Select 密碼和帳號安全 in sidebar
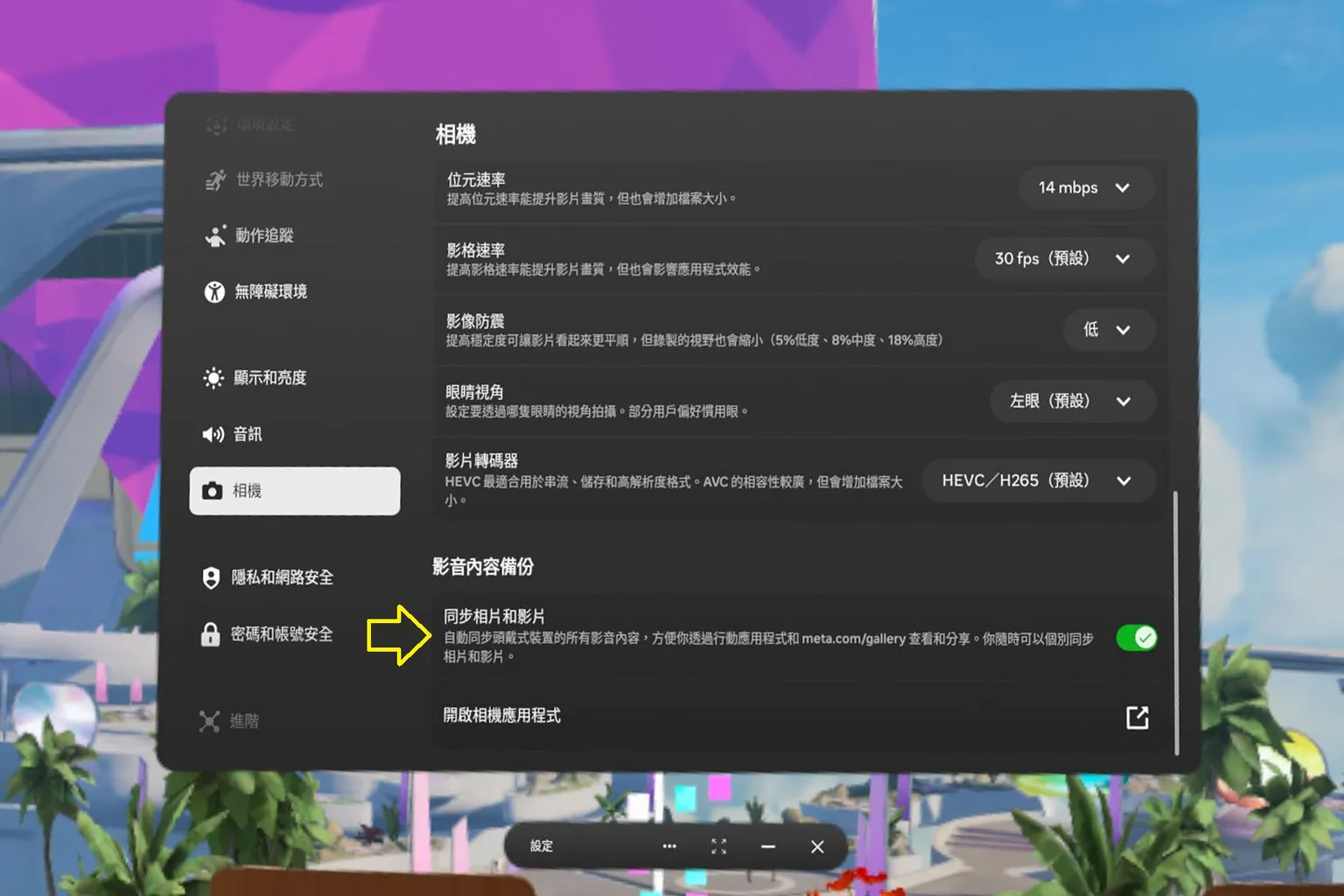This screenshot has width=1344, height=896. (x=282, y=633)
